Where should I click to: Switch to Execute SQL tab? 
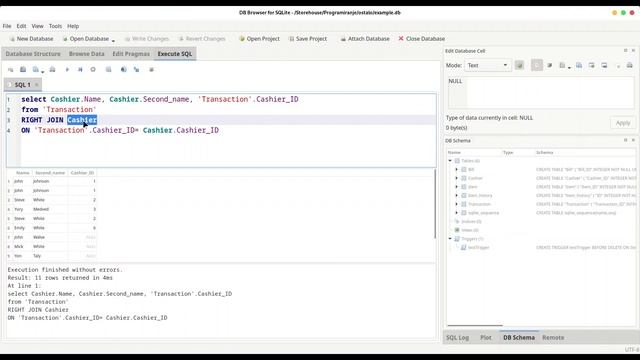pos(175,54)
